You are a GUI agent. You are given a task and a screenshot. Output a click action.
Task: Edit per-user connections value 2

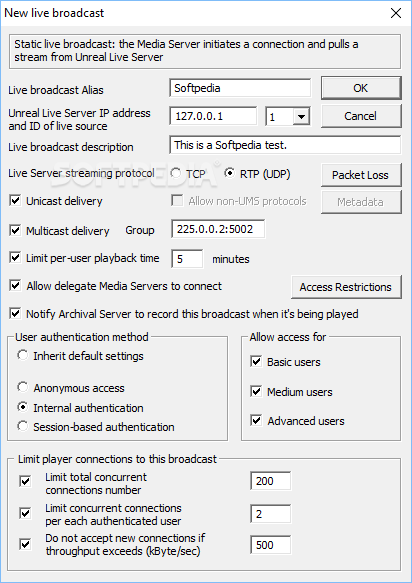point(271,514)
